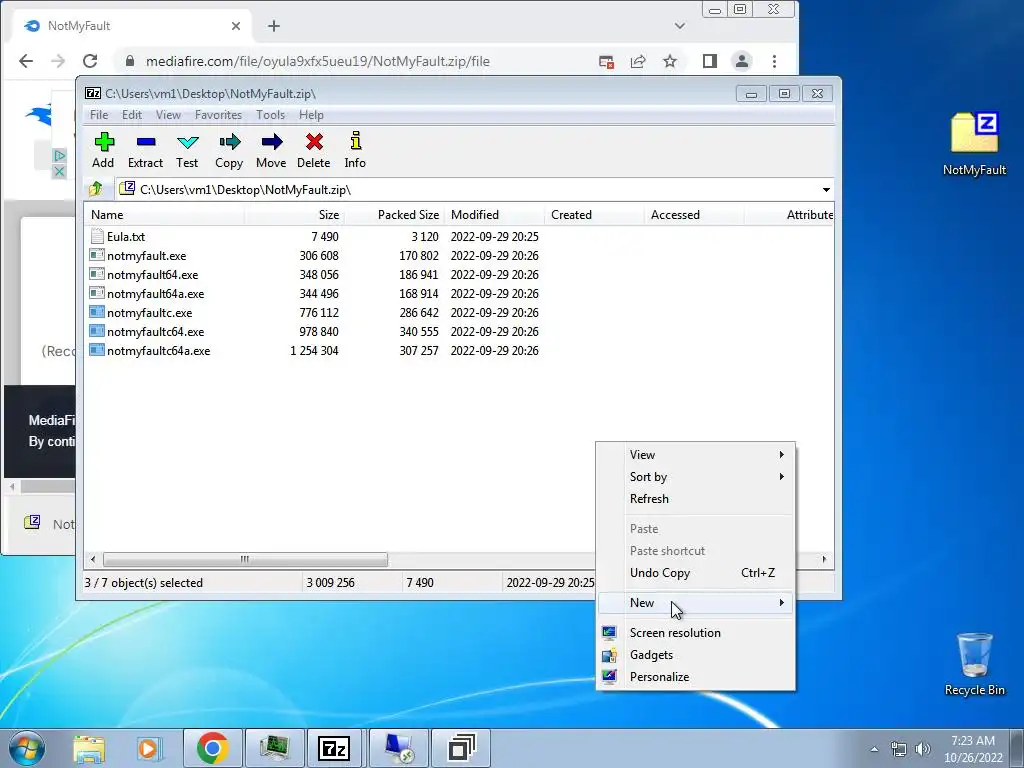Click the network icon in the system tray
Screen dimensions: 1024x768
point(899,749)
